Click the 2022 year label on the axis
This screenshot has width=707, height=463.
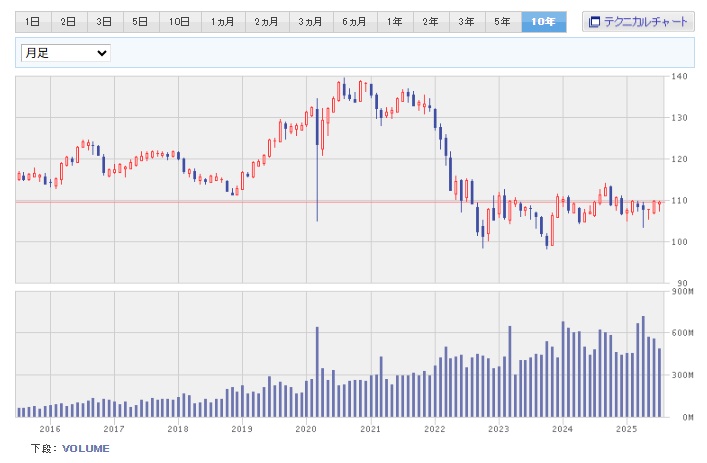pyautogui.click(x=435, y=429)
